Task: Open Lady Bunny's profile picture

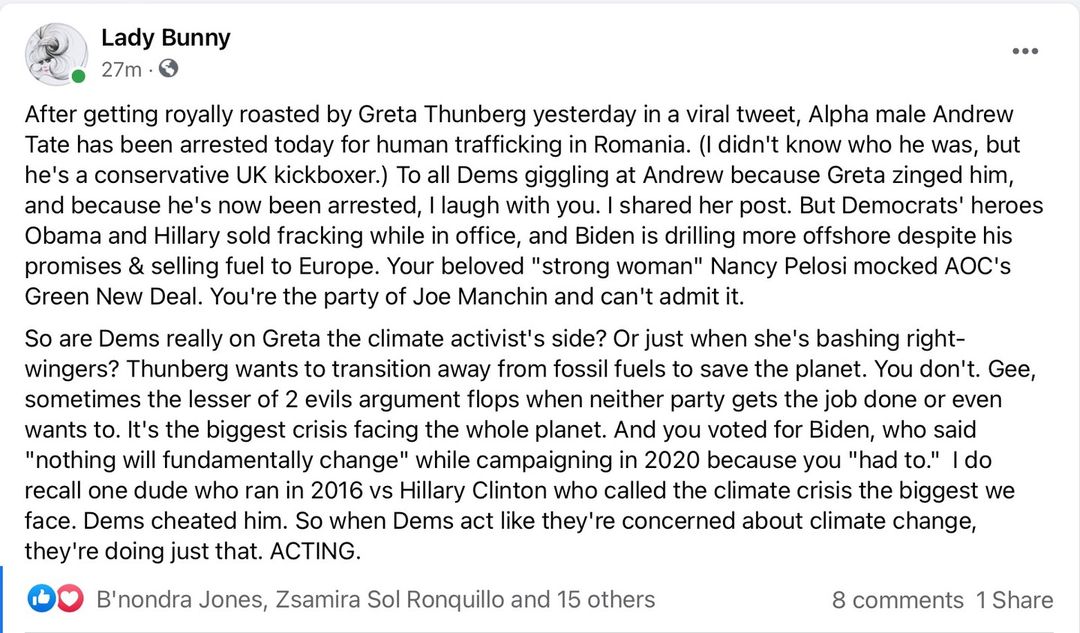Action: [56, 52]
